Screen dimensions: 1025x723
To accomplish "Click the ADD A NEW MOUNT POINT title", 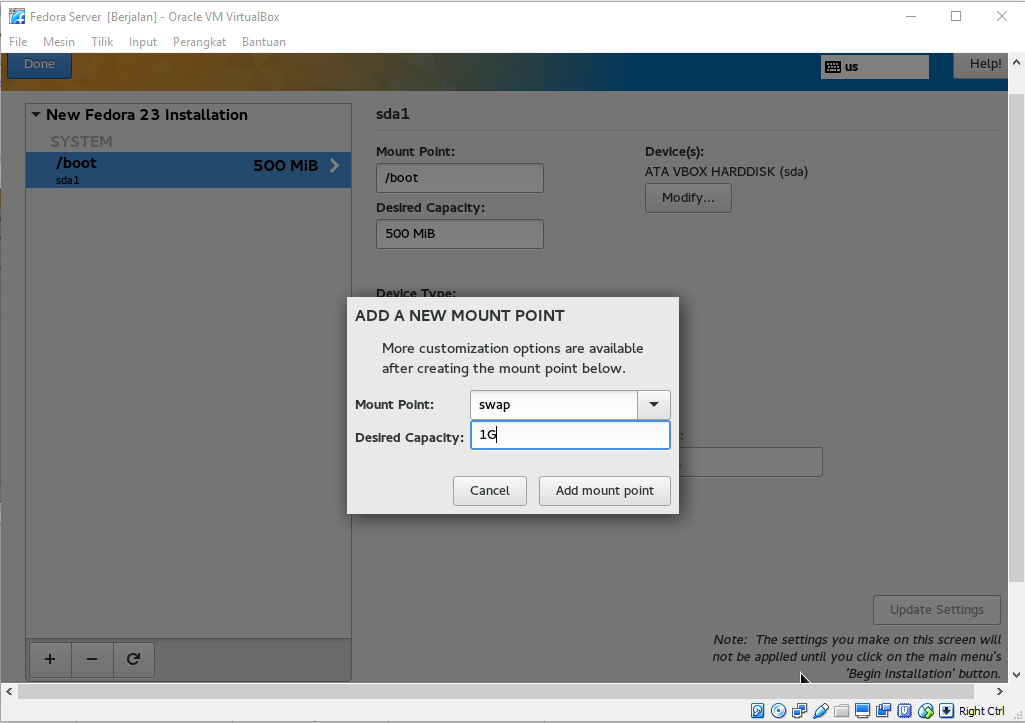I will (x=460, y=316).
